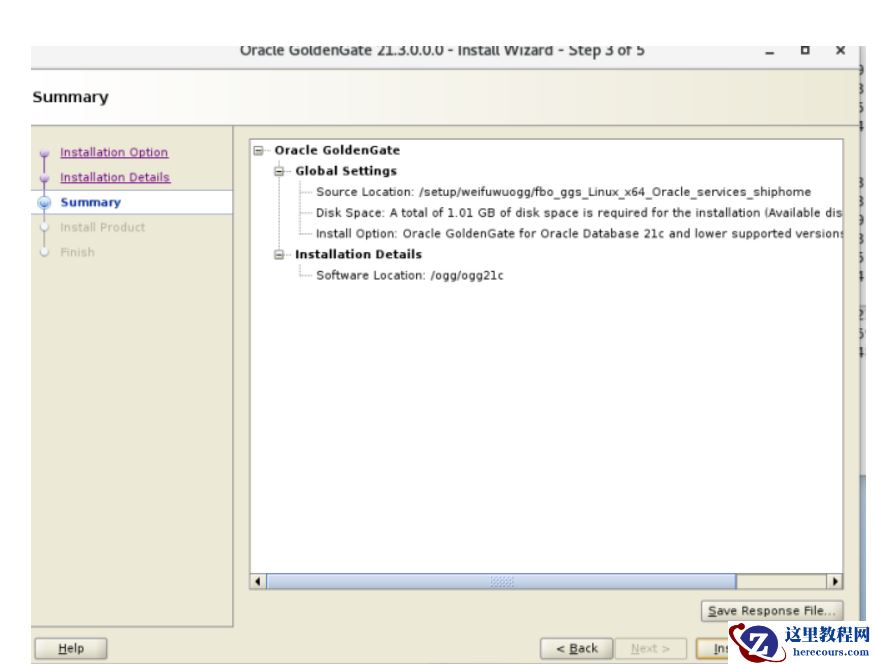Screen dimensions: 875x664
Task: Click the Installation Option step bullet
Action: click(45, 153)
